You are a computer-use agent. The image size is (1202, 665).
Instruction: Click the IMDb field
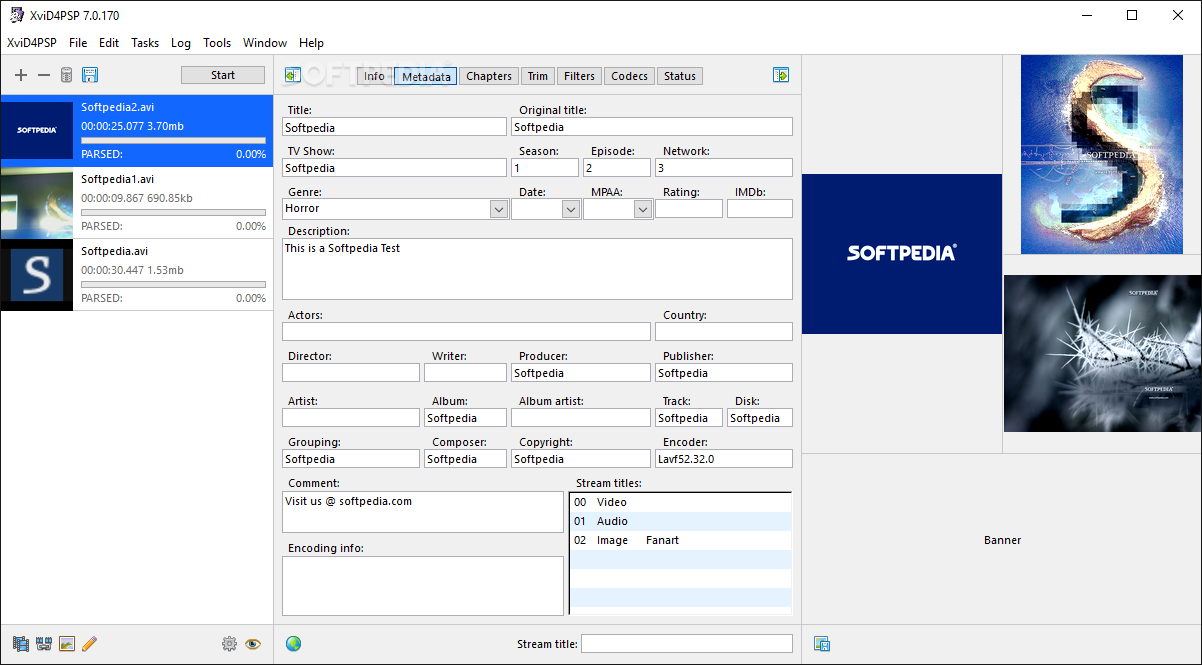coord(760,209)
